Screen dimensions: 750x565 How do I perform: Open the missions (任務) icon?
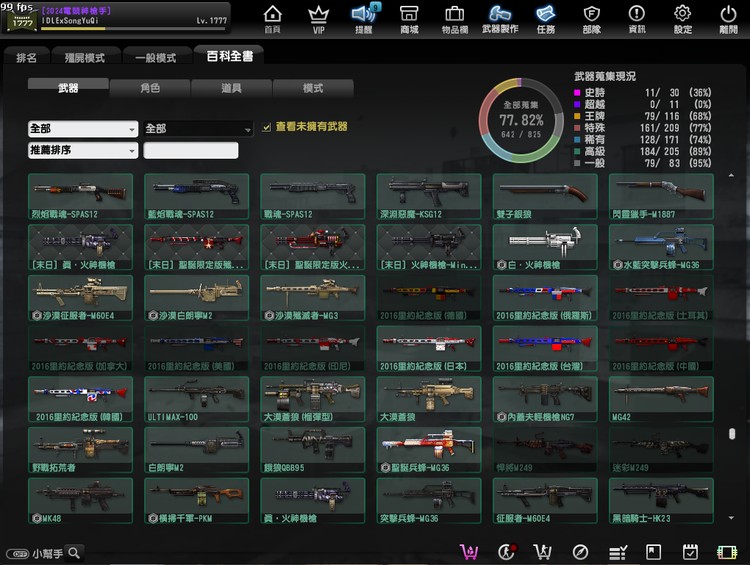click(546, 19)
